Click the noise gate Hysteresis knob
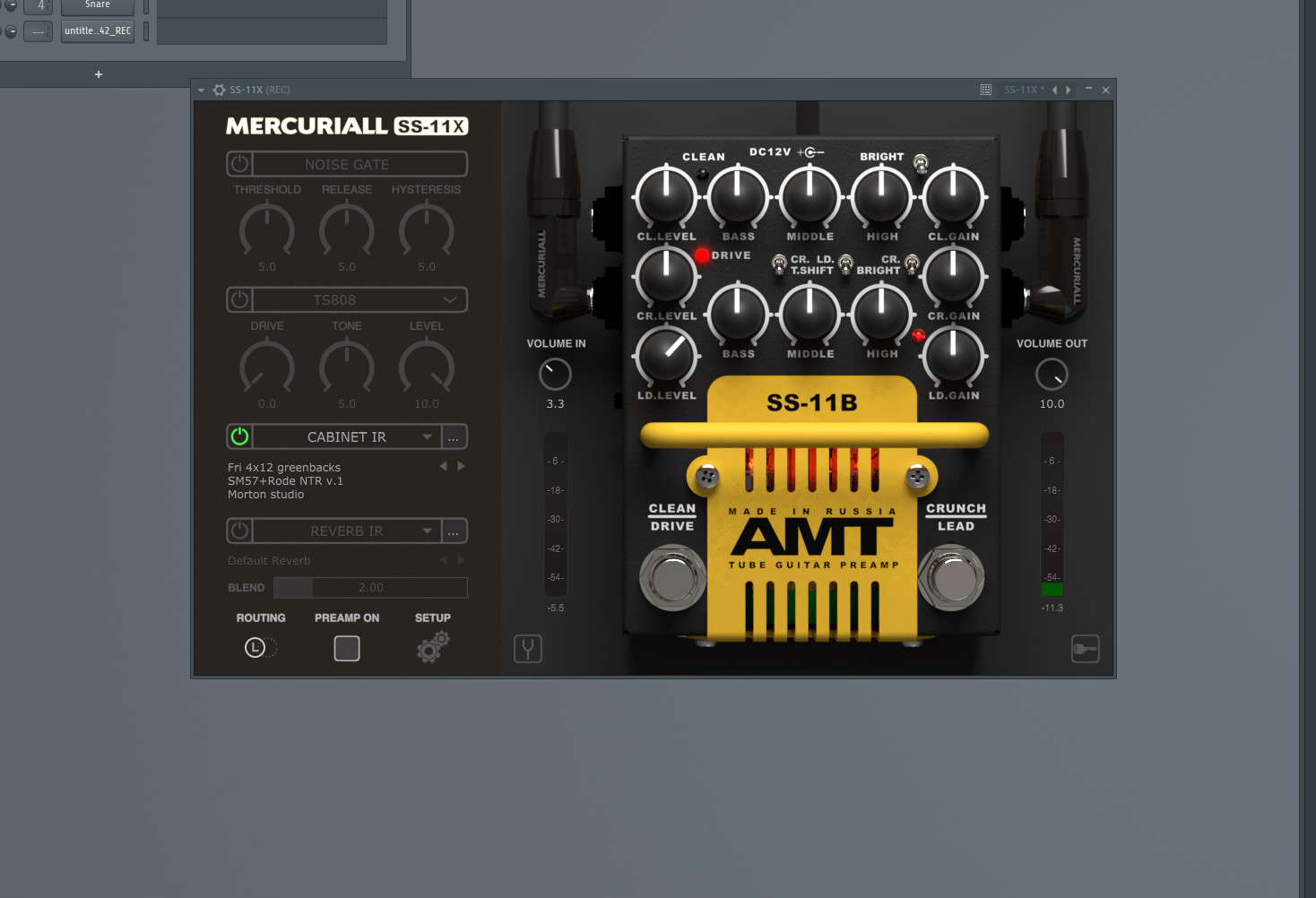Image resolution: width=1316 pixels, height=898 pixels. (x=427, y=230)
